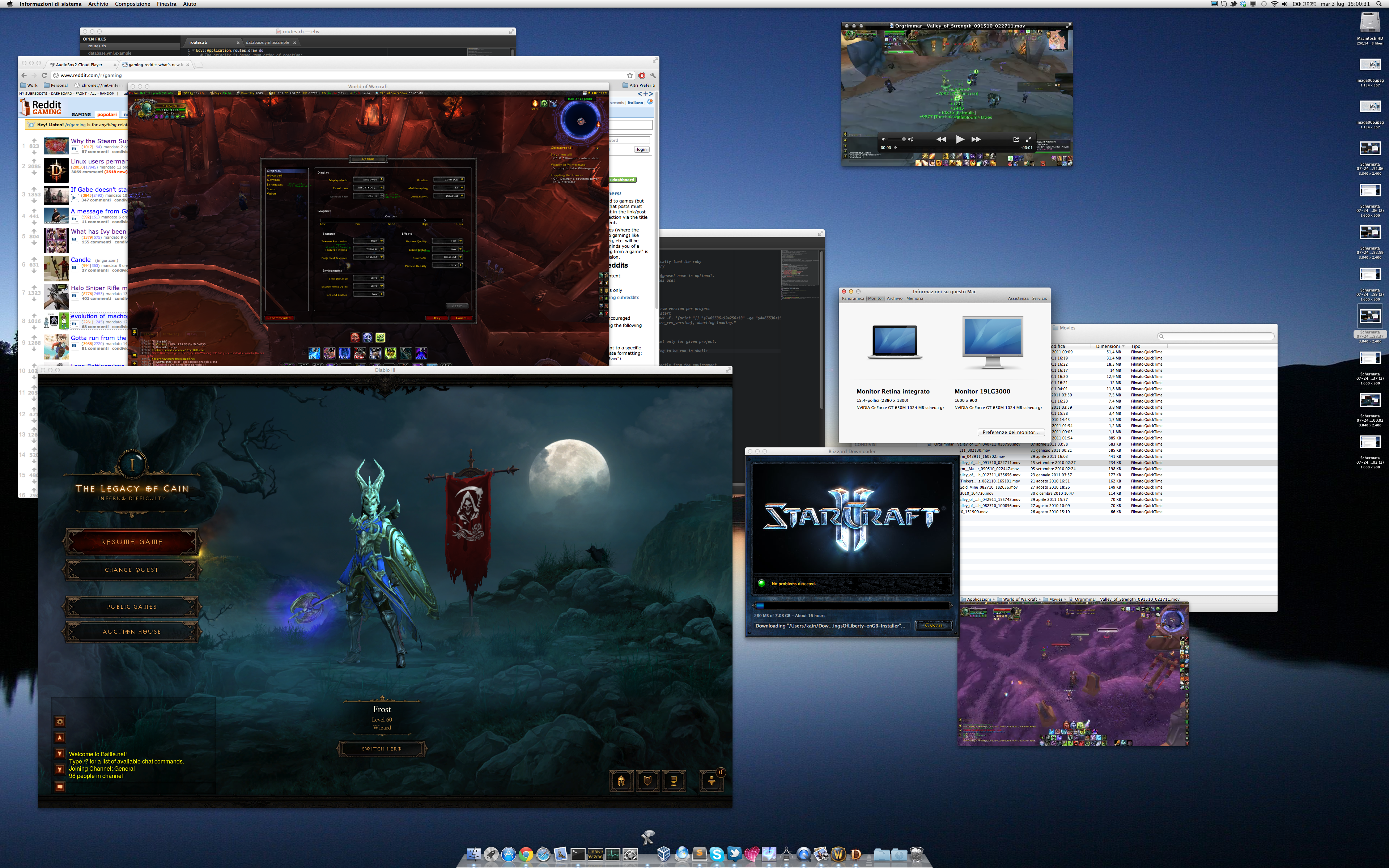Open Twitter bird icon in Dock
The height and width of the screenshot is (868, 1389).
pyautogui.click(x=734, y=854)
